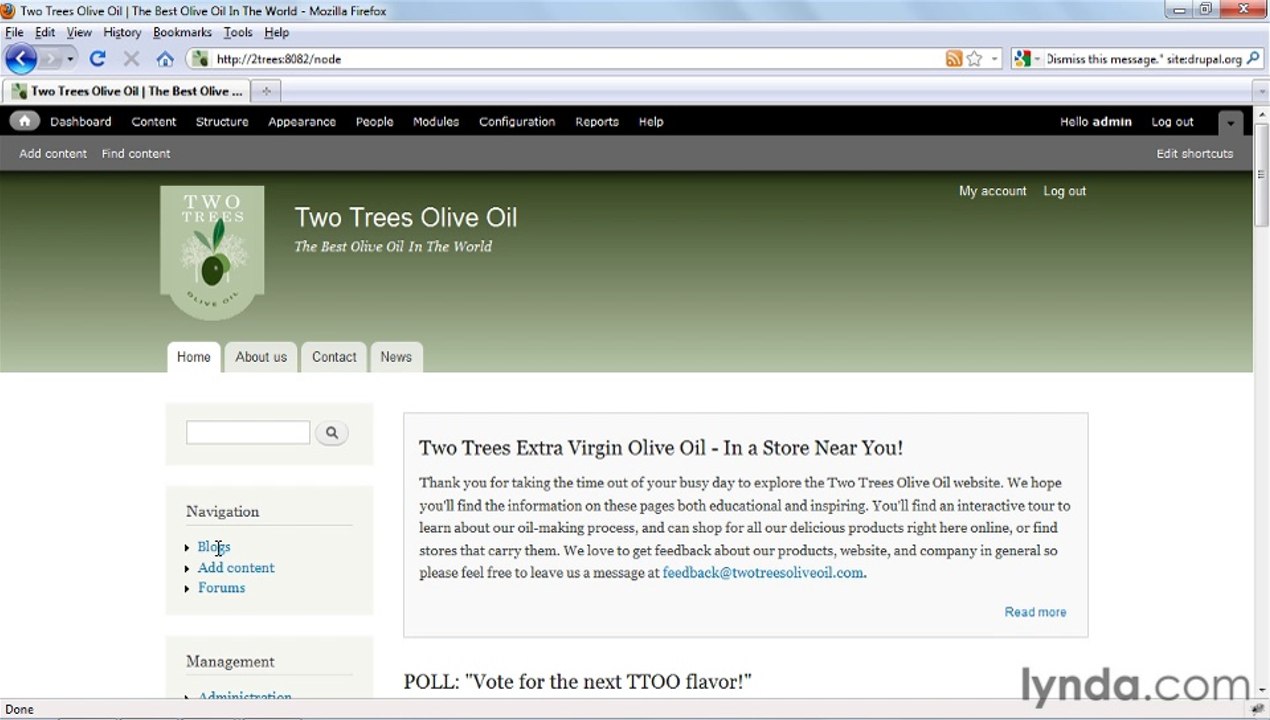Open Add content in the Navigation block
Viewport: 1270px width, 720px height.
click(x=236, y=568)
